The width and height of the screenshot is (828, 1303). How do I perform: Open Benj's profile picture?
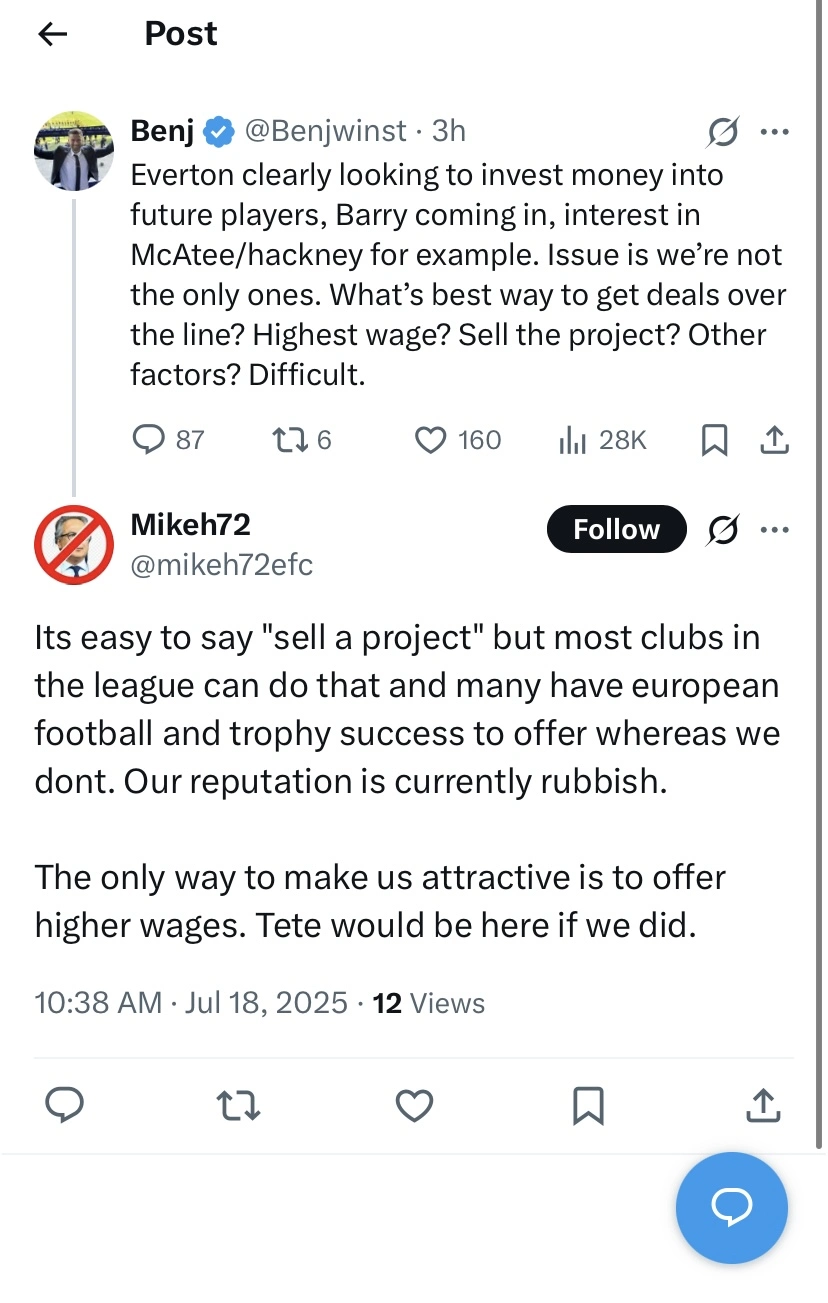(x=74, y=151)
